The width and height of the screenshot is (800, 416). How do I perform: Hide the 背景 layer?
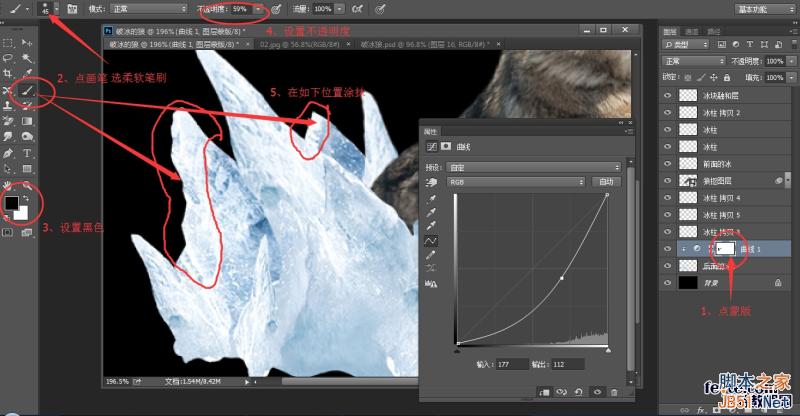click(x=667, y=282)
